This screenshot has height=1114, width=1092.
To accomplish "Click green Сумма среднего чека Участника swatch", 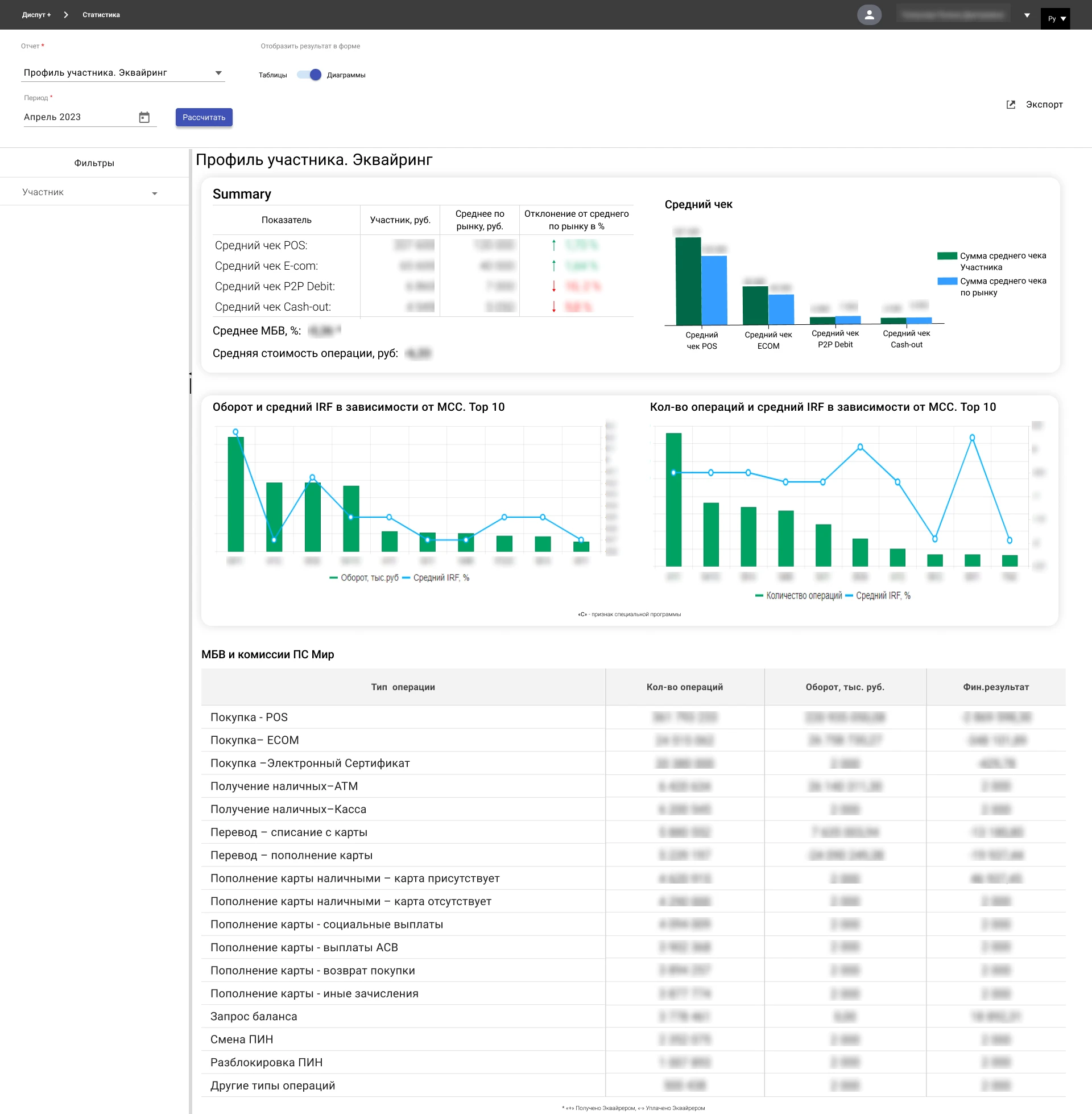I will point(947,256).
